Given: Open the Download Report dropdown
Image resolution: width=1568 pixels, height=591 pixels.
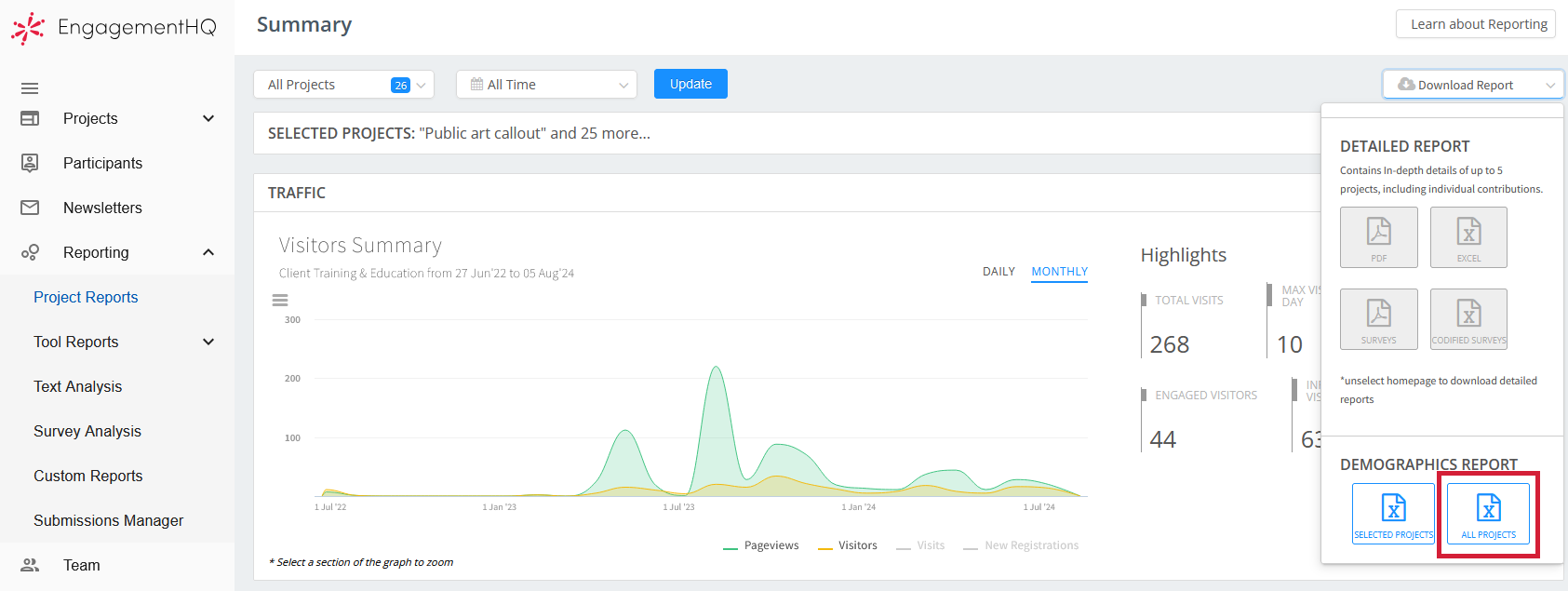Looking at the screenshot, I should 1473,85.
